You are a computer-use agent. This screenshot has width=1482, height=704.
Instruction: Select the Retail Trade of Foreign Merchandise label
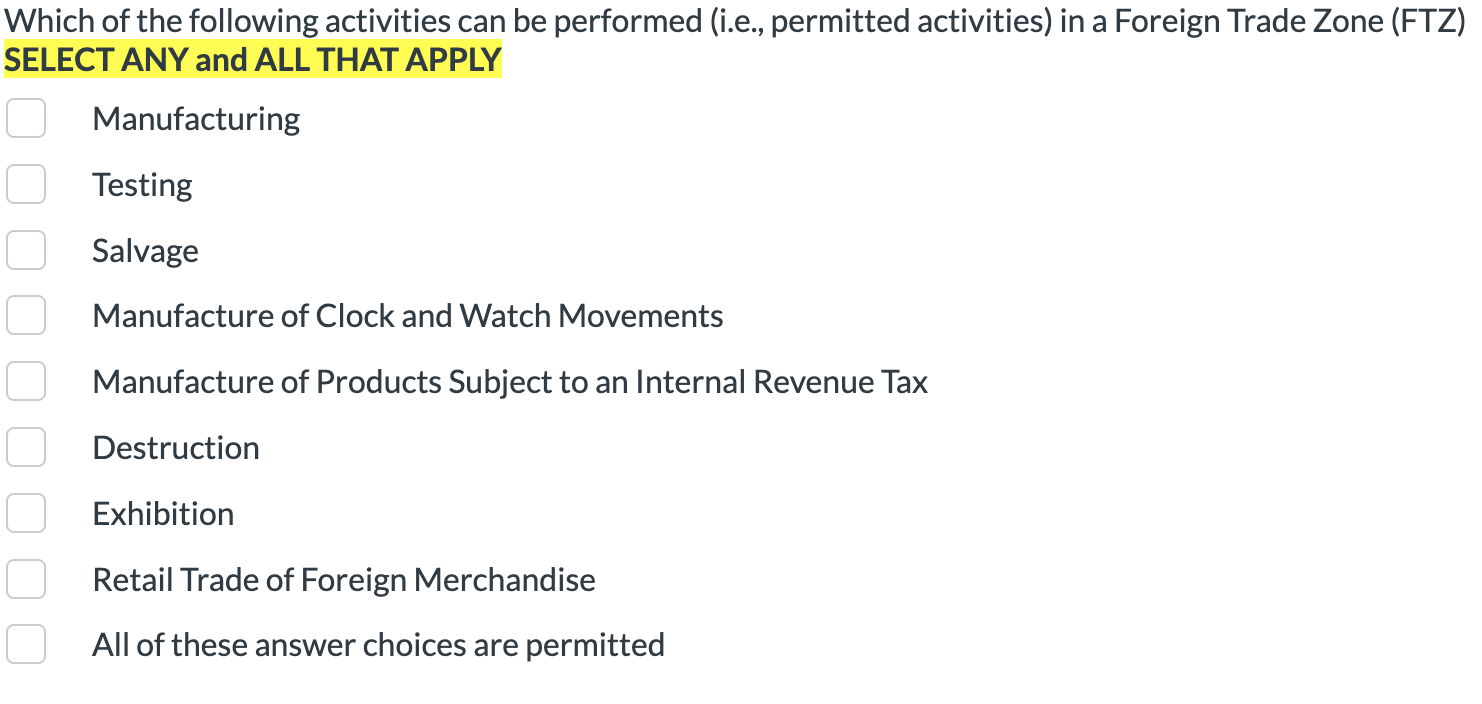coord(344,579)
